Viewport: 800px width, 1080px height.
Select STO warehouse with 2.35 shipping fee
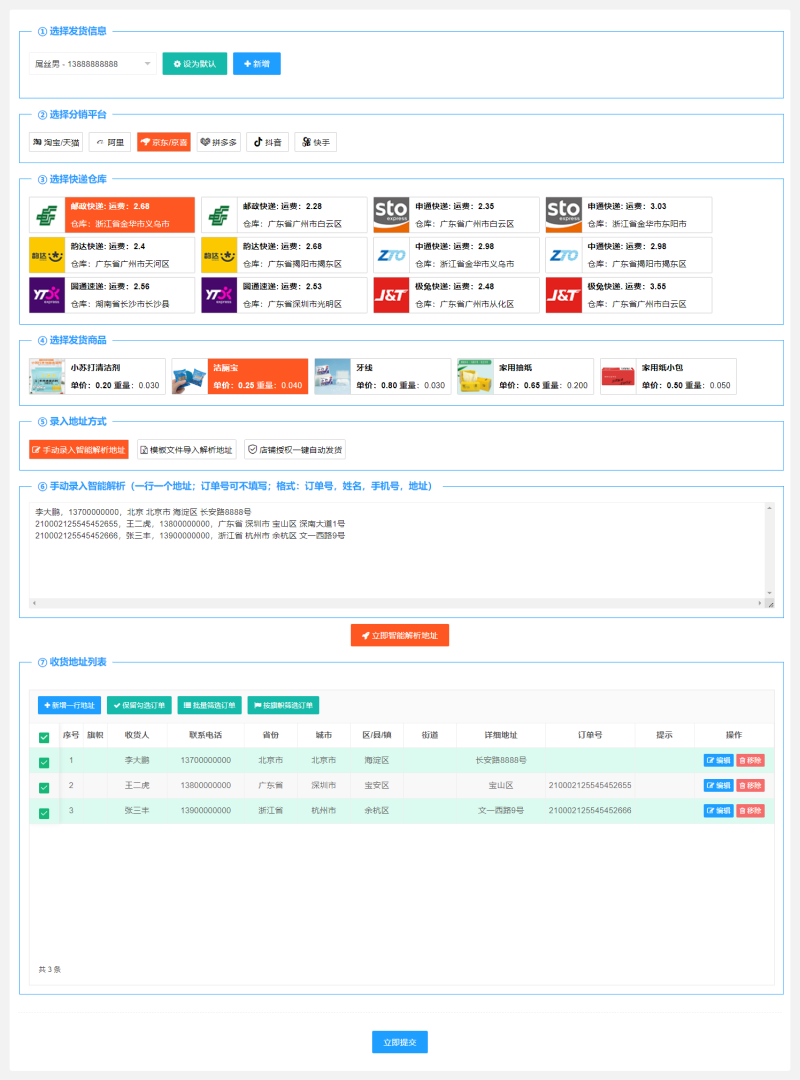[x=455, y=214]
